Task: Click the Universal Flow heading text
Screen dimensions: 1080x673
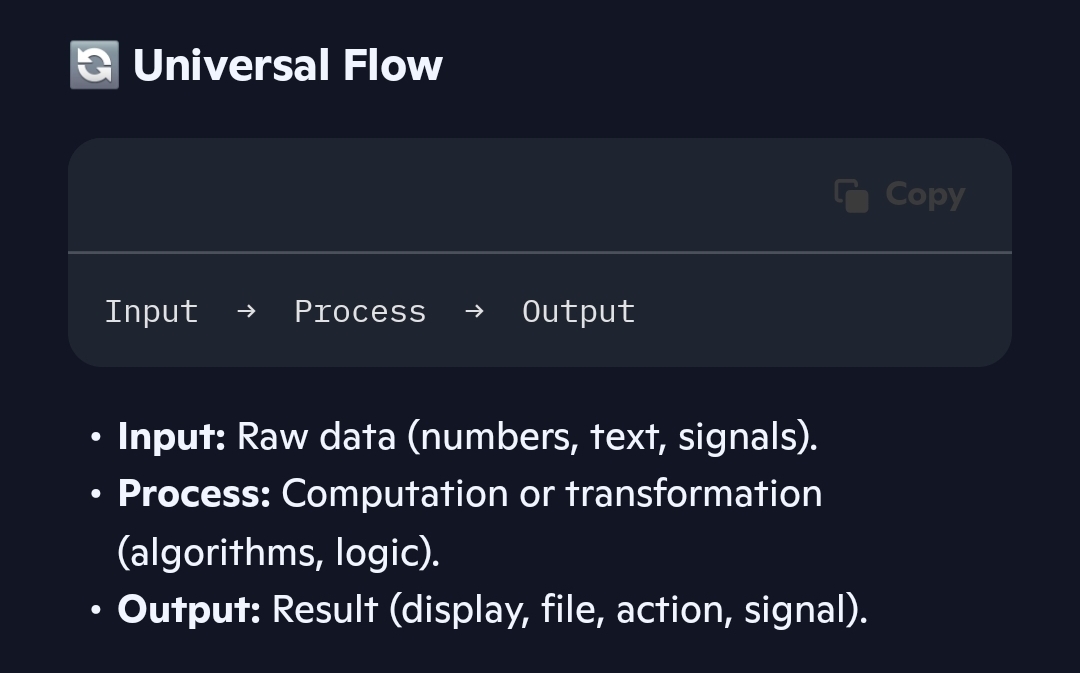Action: click(288, 66)
